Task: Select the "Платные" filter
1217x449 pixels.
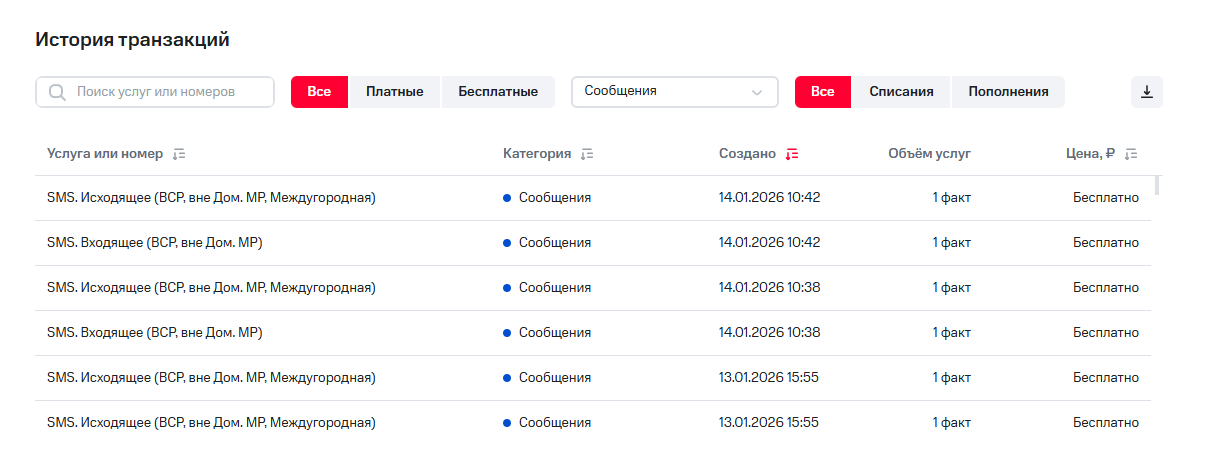Action: click(394, 92)
